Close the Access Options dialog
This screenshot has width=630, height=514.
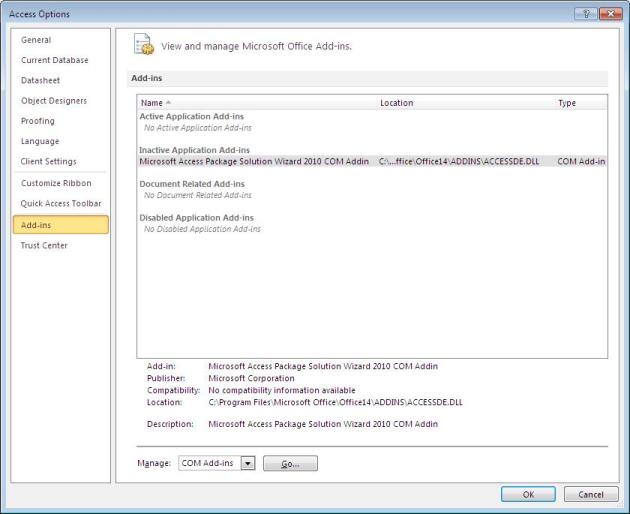pyautogui.click(x=611, y=14)
